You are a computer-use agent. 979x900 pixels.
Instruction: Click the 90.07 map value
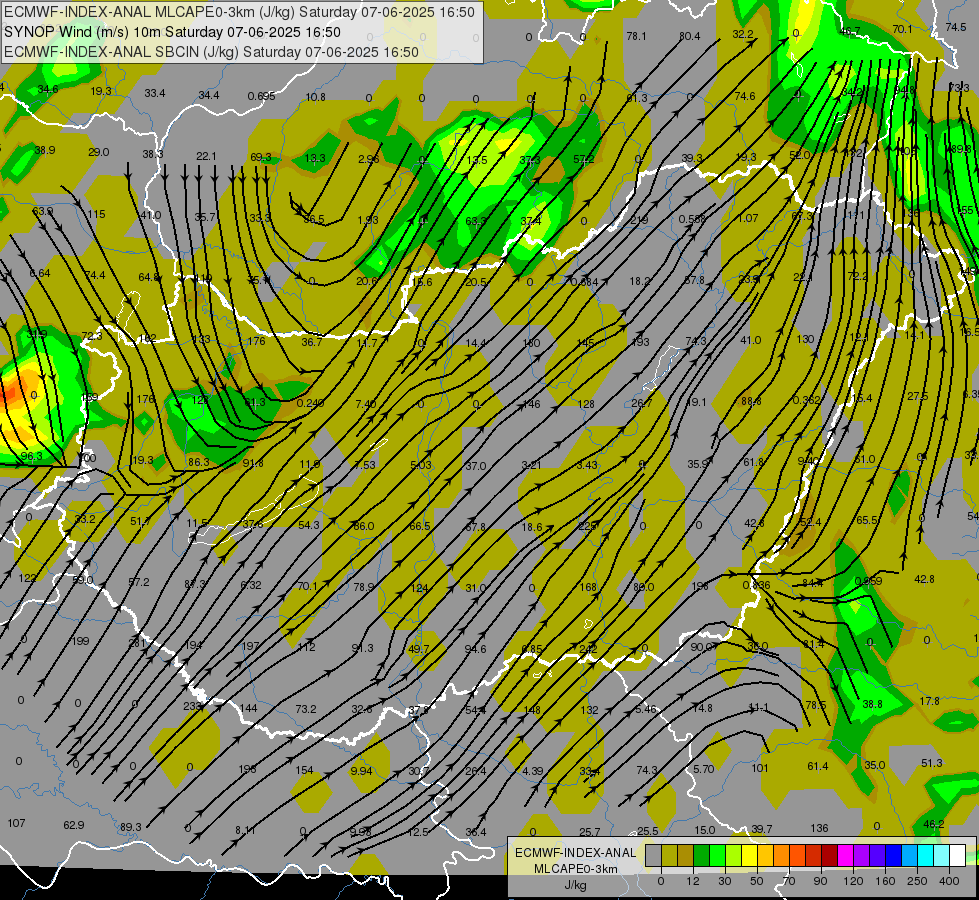point(703,647)
